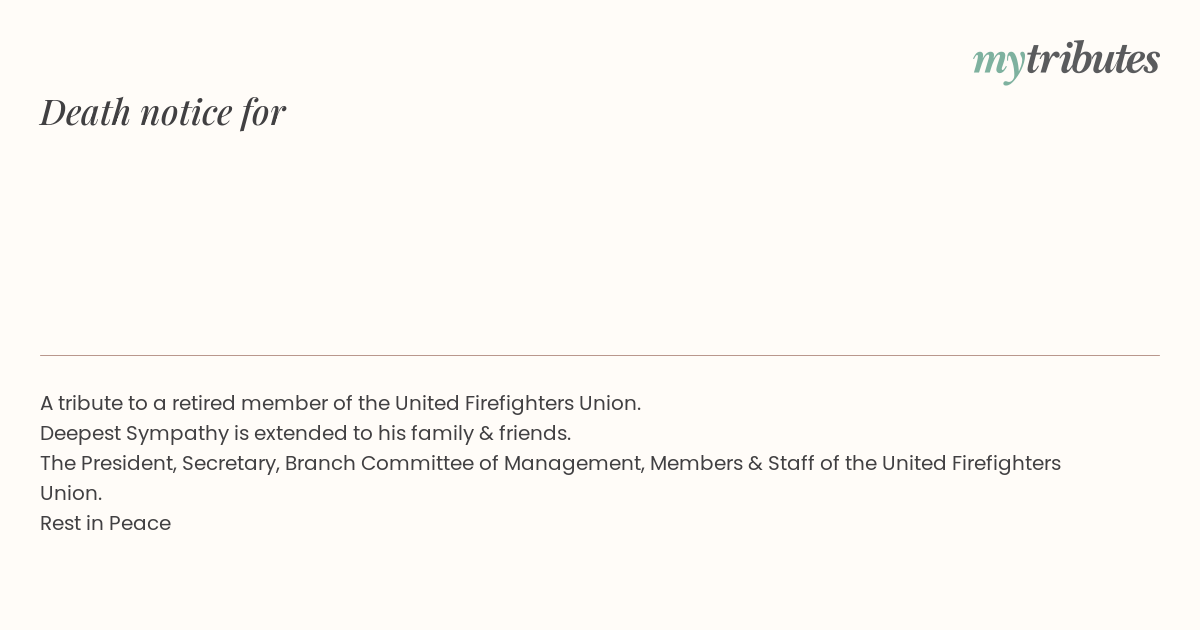Click the horizontal divider line
Viewport: 1200px width, 630px height.
tap(600, 355)
